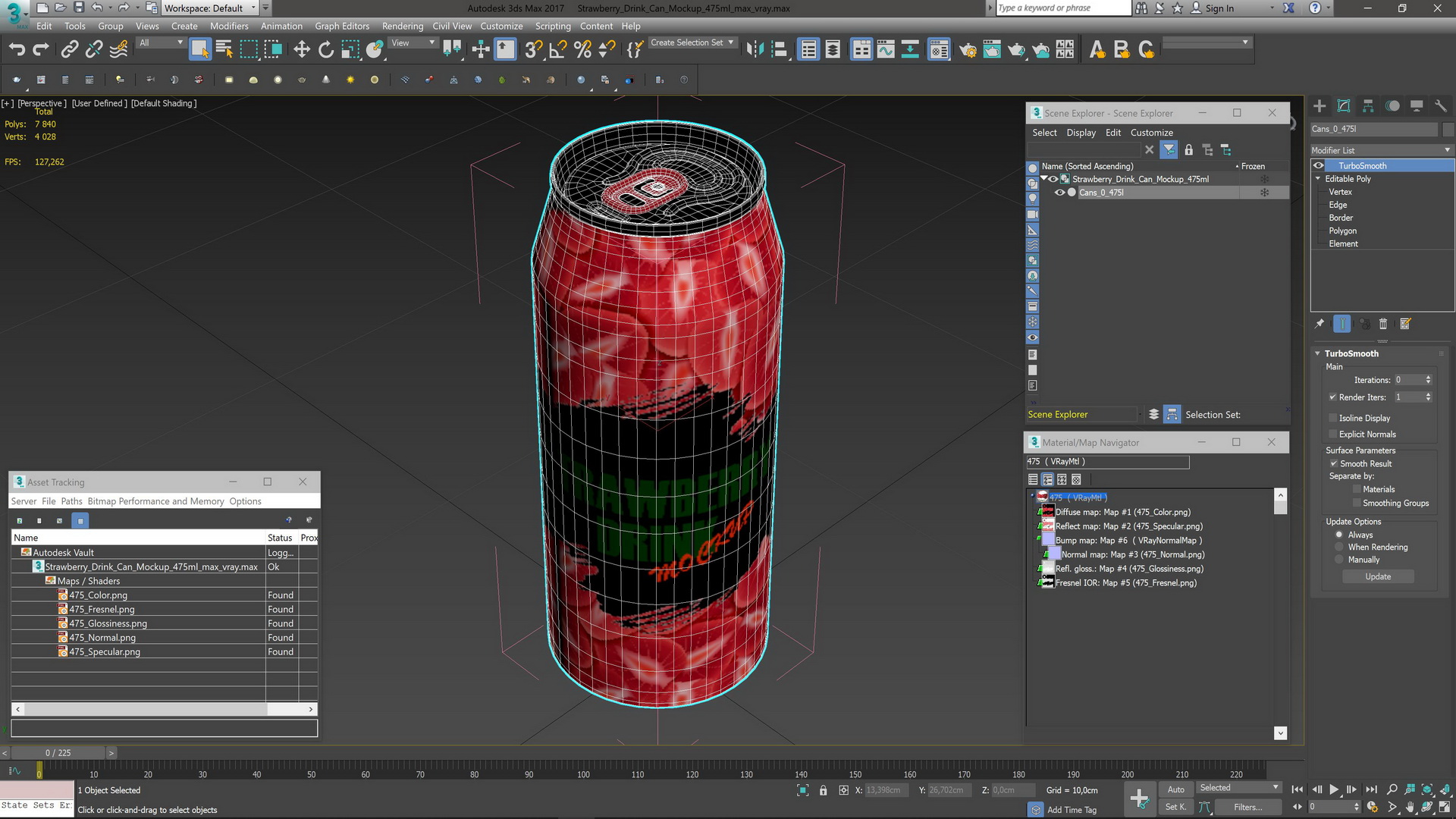Click the Auto key button
This screenshot has height=819, width=1456.
(1175, 789)
